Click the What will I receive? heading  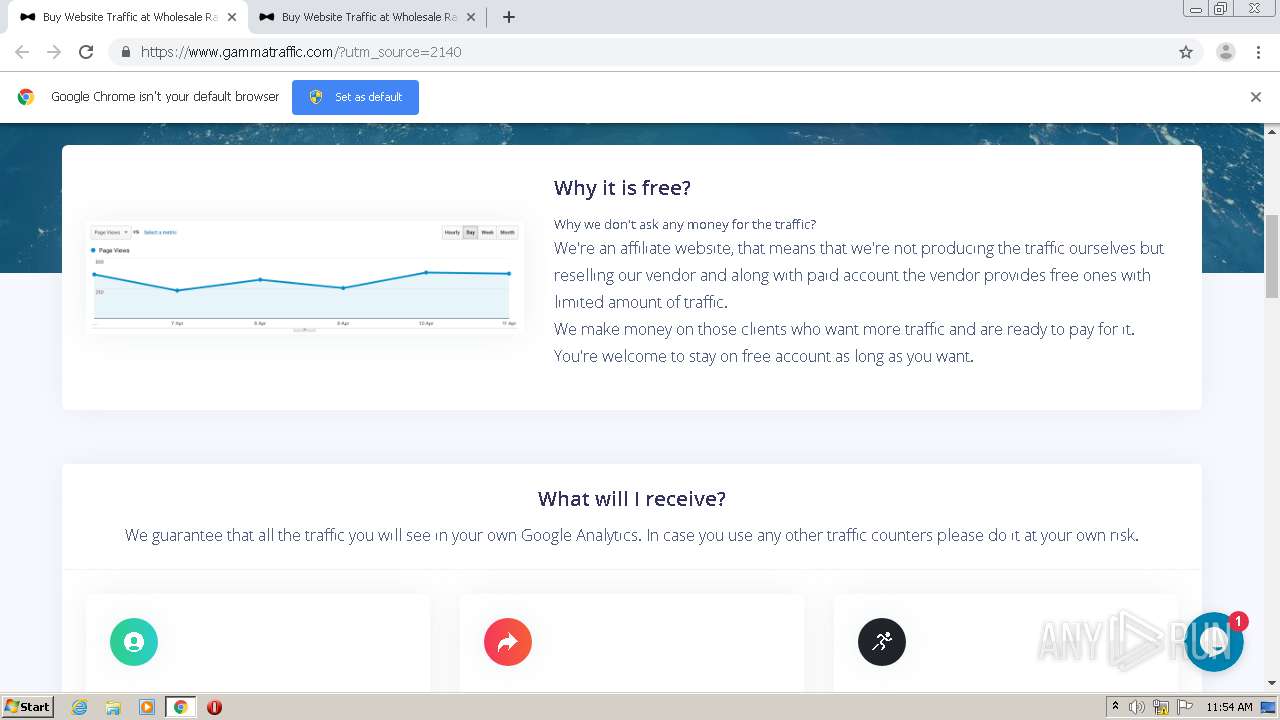click(x=632, y=499)
